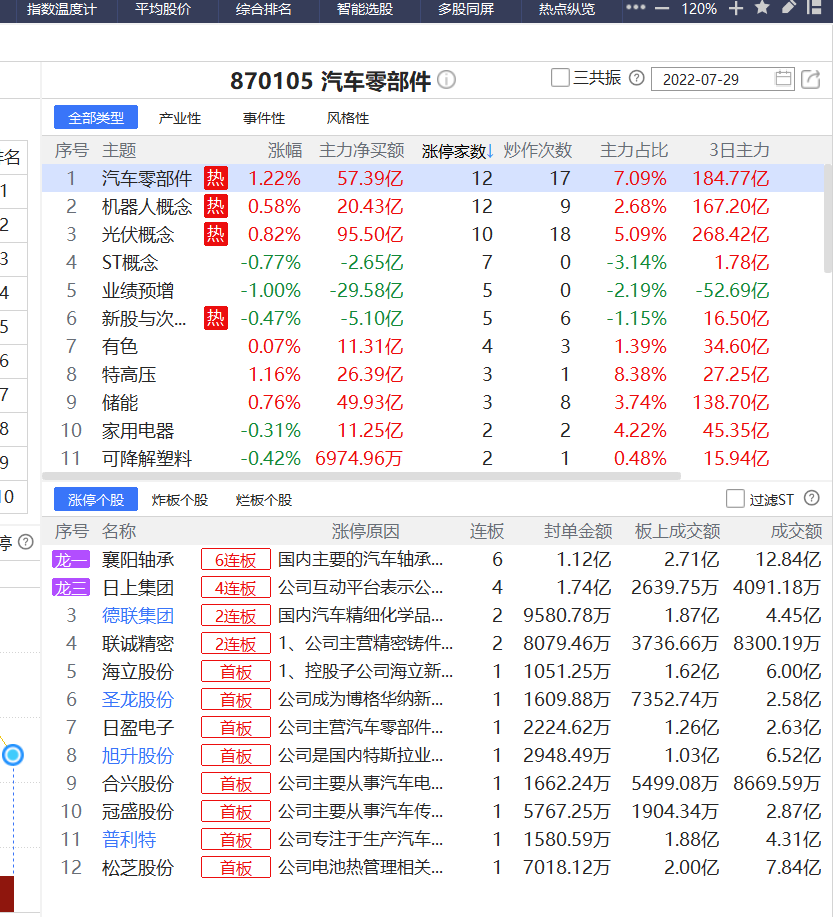Click the share/export icon beside the date
Screen dimensions: 833x917
click(x=811, y=79)
